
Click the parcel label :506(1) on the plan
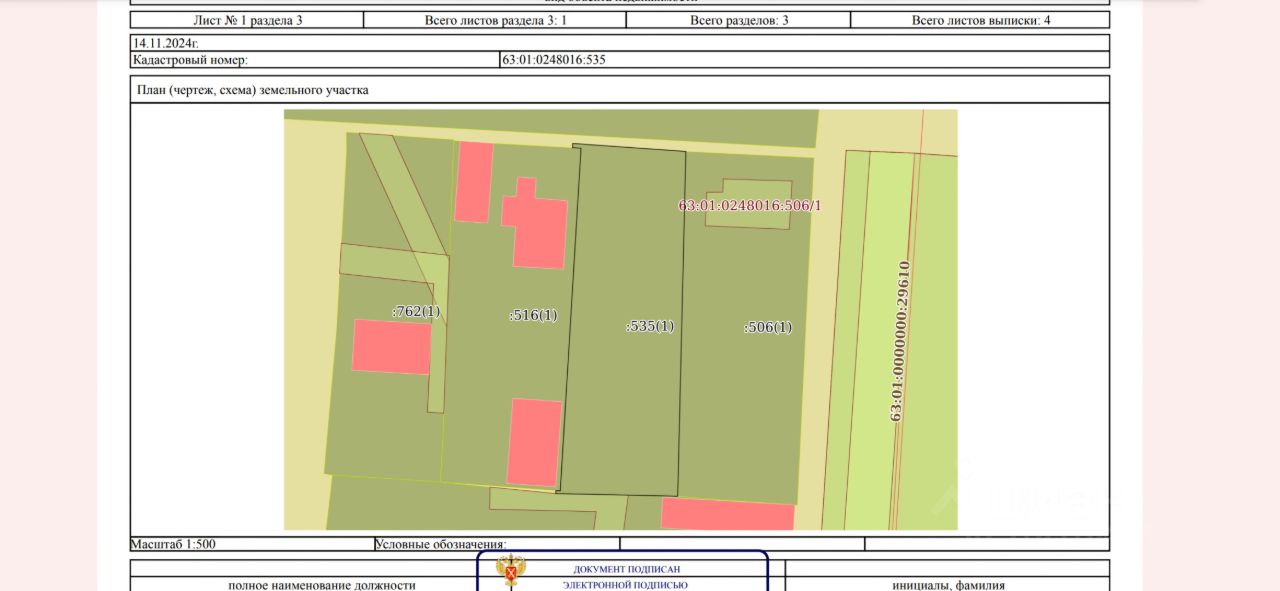click(x=768, y=327)
